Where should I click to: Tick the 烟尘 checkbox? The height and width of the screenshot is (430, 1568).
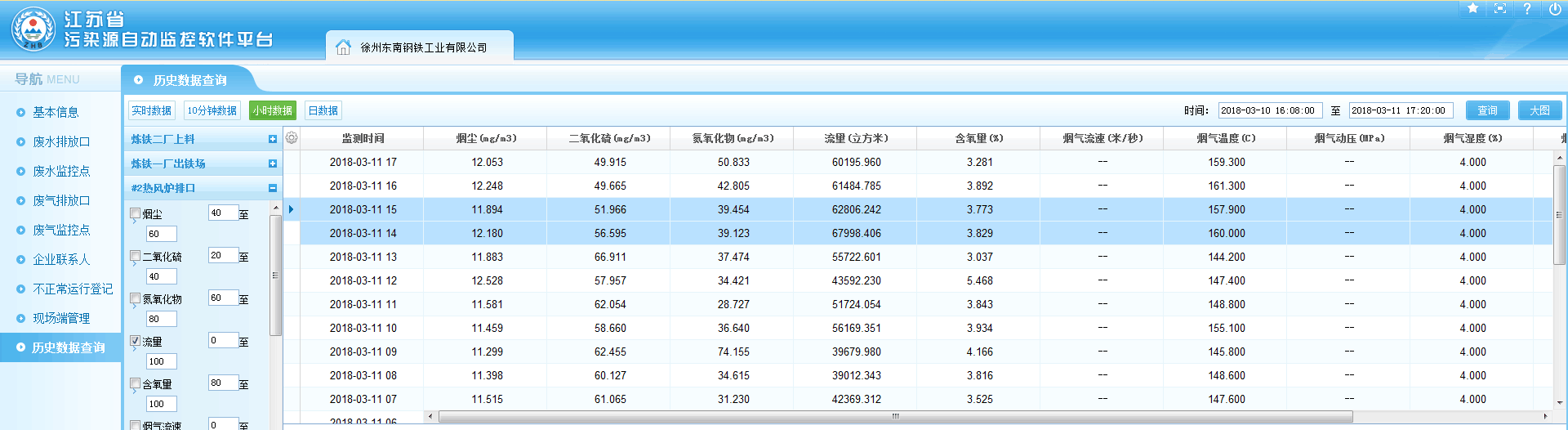(136, 213)
